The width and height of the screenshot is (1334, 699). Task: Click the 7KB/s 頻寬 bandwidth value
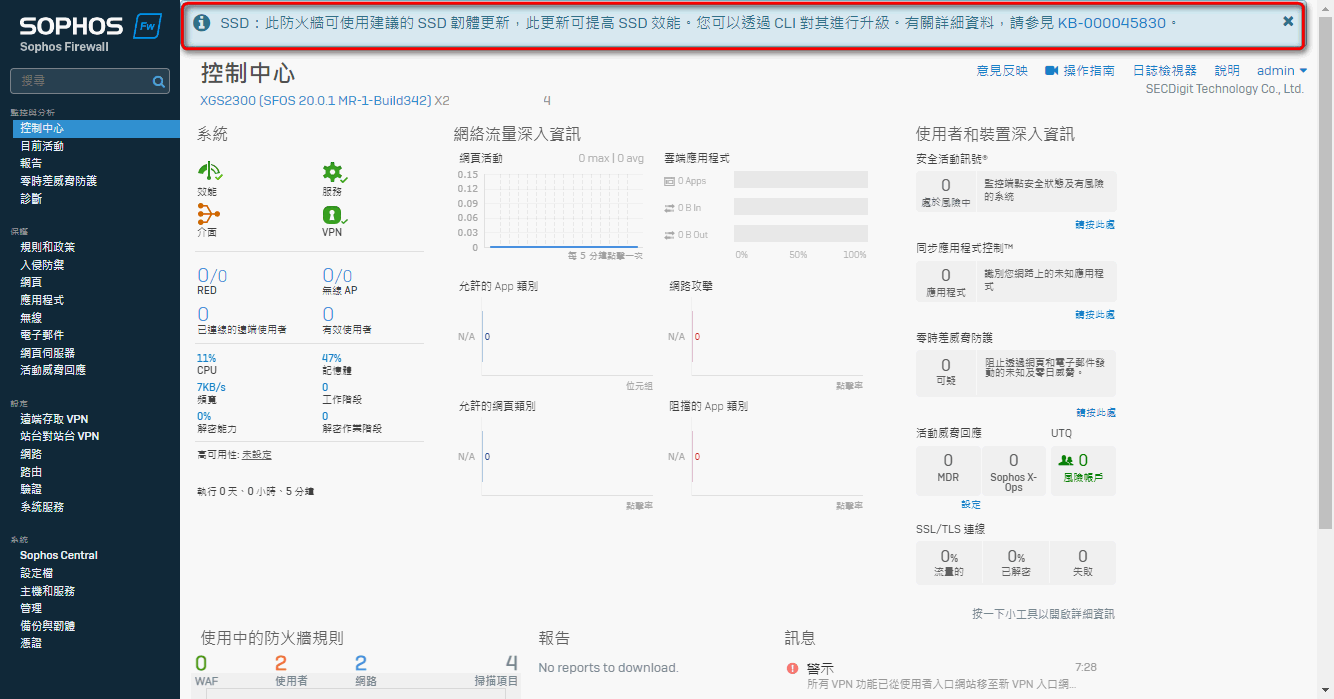tap(211, 387)
